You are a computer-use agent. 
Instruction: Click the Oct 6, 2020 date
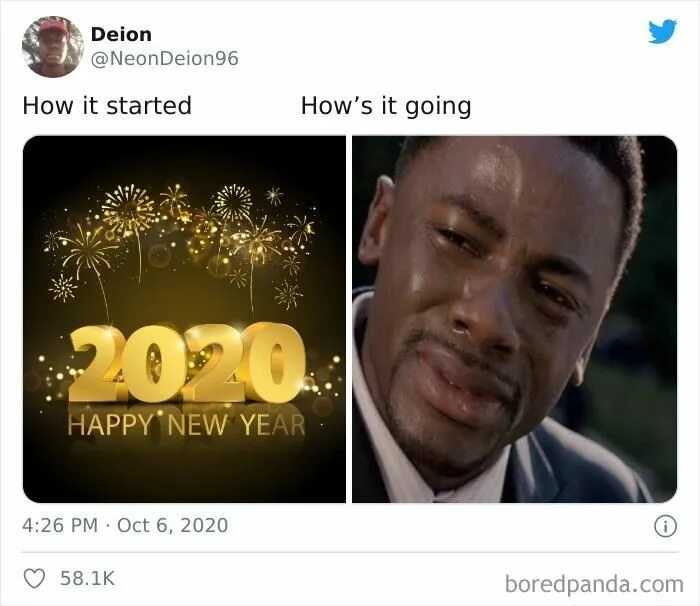172,525
